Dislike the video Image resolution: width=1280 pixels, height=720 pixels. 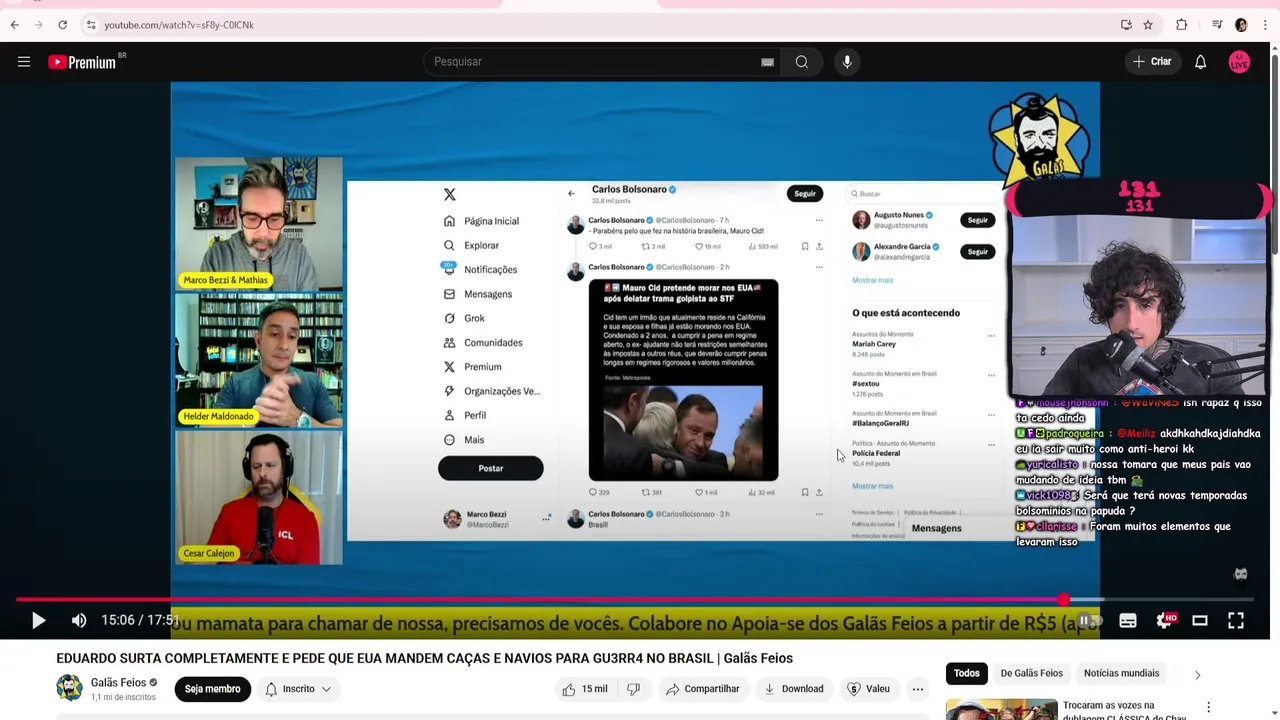coord(633,689)
